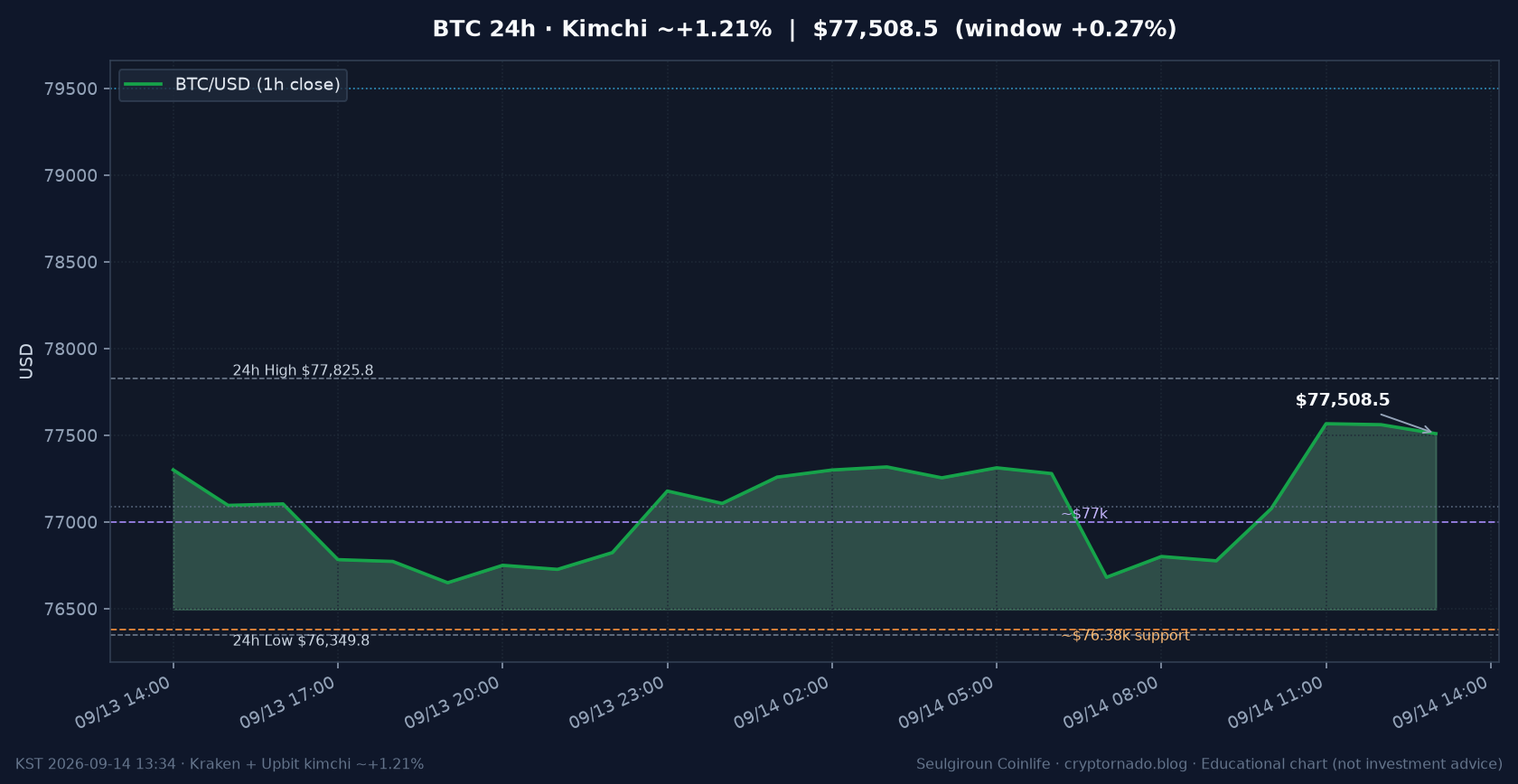1518x784 pixels.
Task: Click the '09/13 14:00' x-axis label
Action: tap(123, 703)
